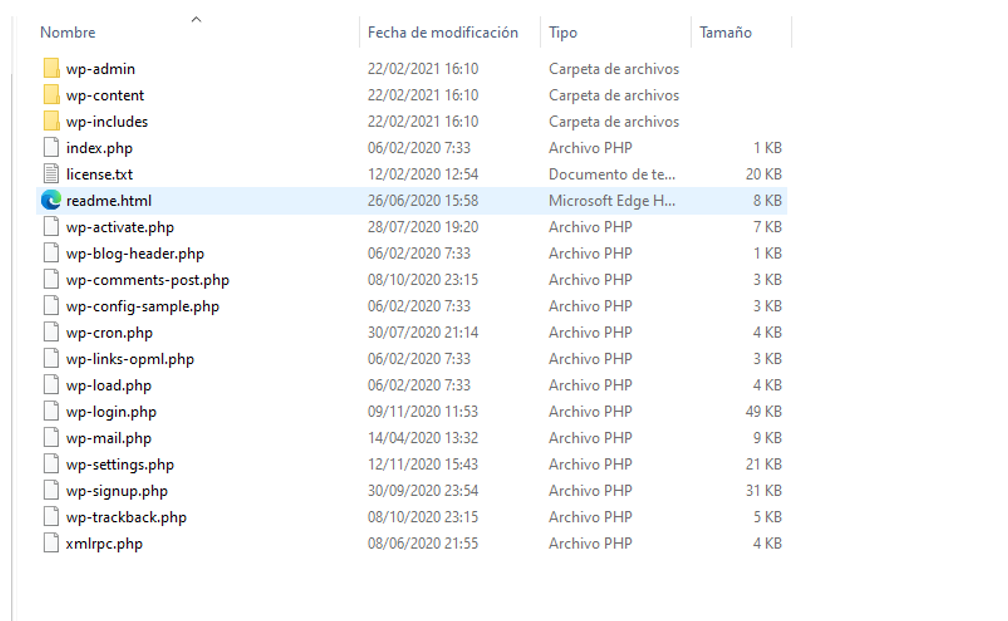Image resolution: width=1008 pixels, height=621 pixels.
Task: Select the index.php file name
Action: click(99, 148)
